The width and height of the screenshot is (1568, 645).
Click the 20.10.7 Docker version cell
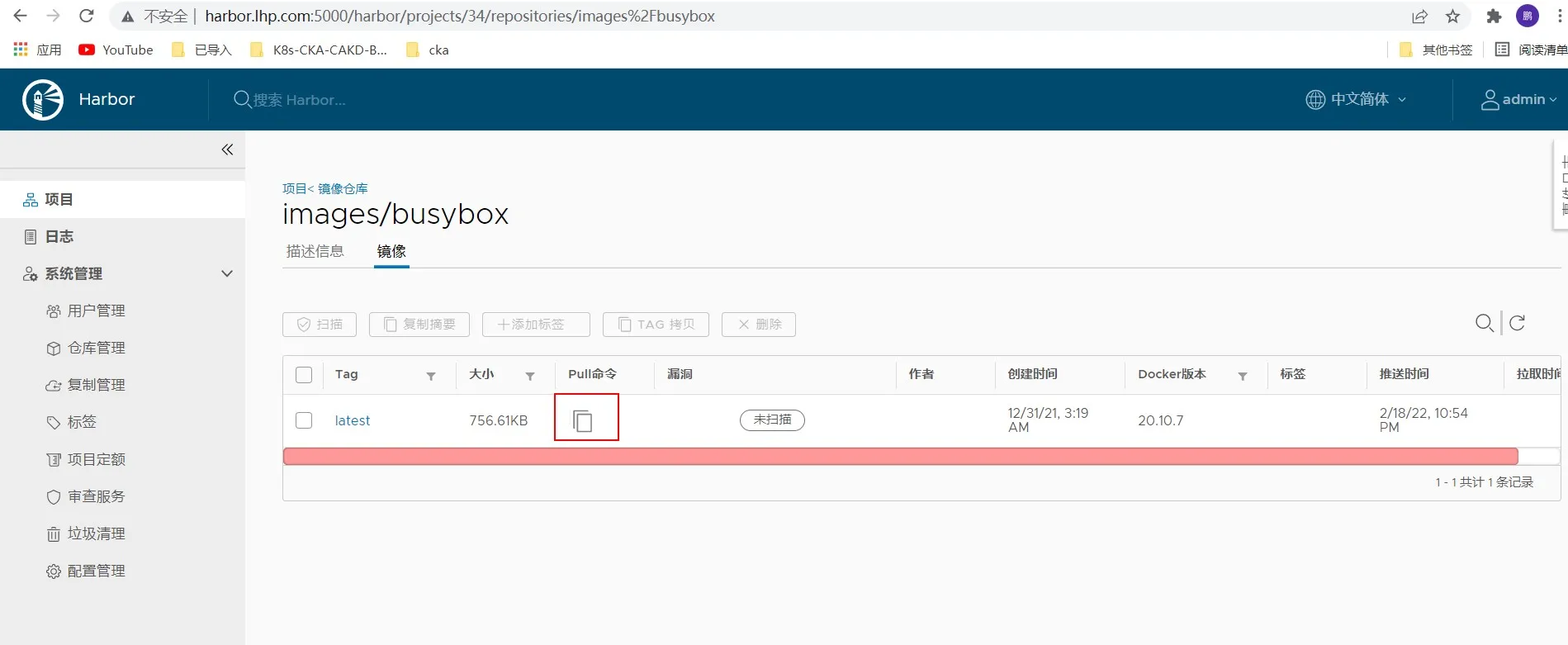(x=1160, y=420)
